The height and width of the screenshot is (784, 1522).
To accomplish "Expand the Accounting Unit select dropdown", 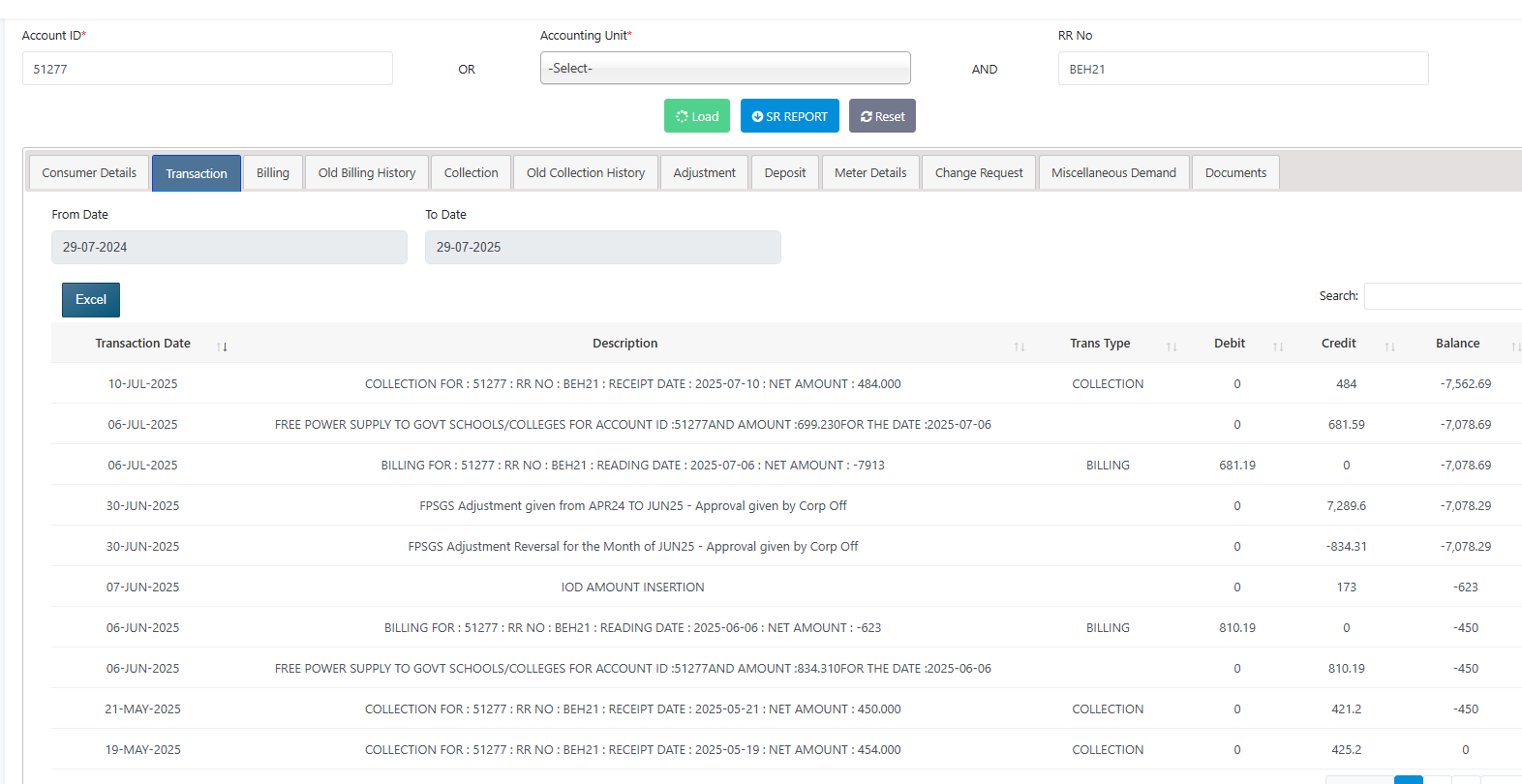I will (724, 69).
